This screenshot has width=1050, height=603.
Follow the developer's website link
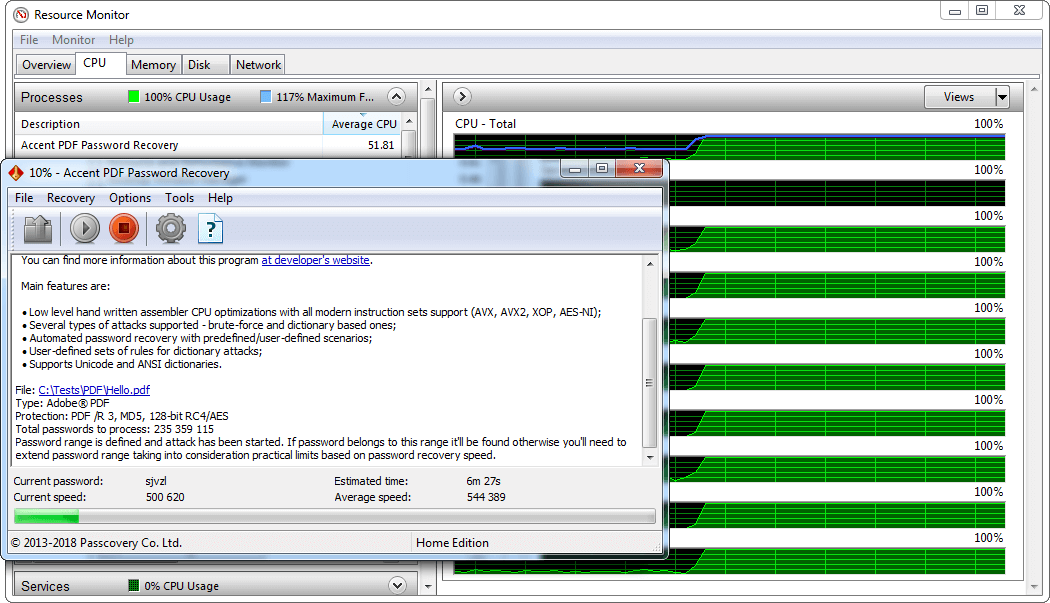[315, 260]
